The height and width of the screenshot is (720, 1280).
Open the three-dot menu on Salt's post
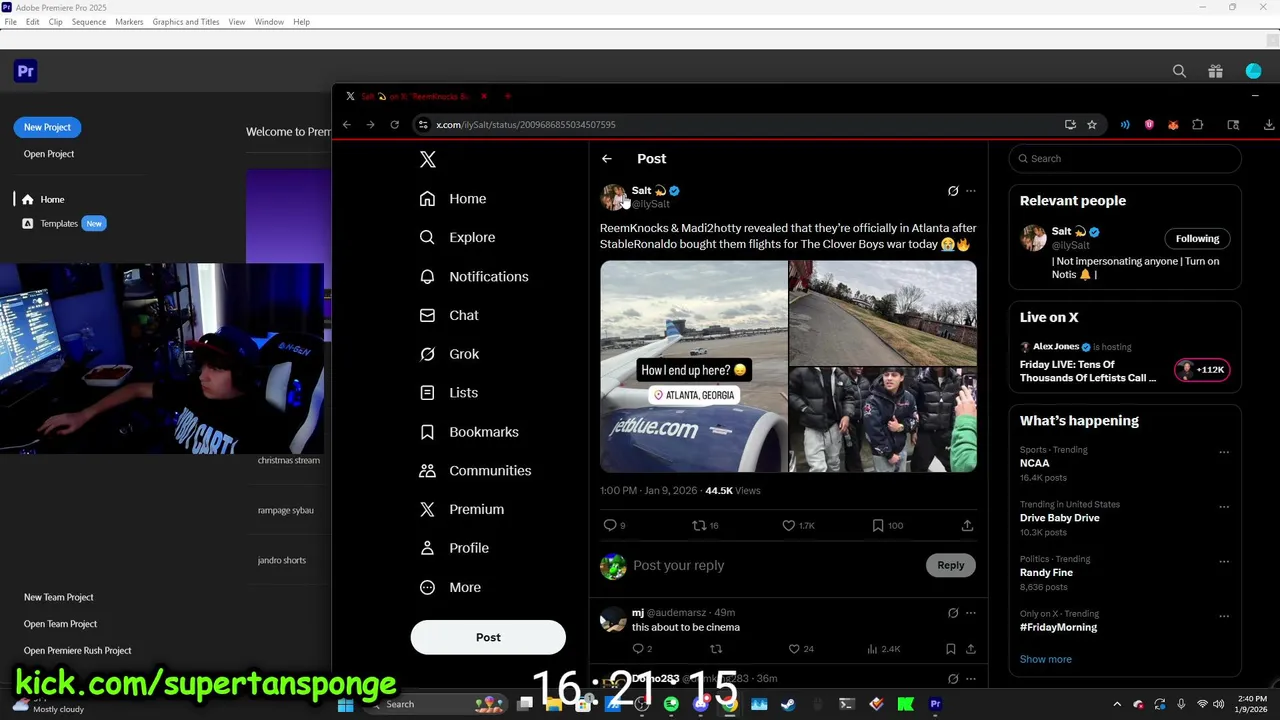(970, 191)
